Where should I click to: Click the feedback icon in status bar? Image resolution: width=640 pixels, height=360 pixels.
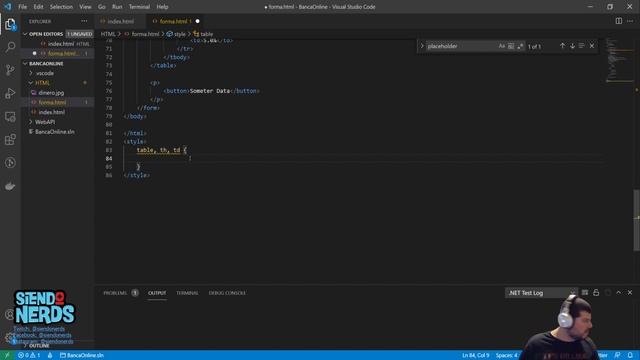tap(618, 355)
